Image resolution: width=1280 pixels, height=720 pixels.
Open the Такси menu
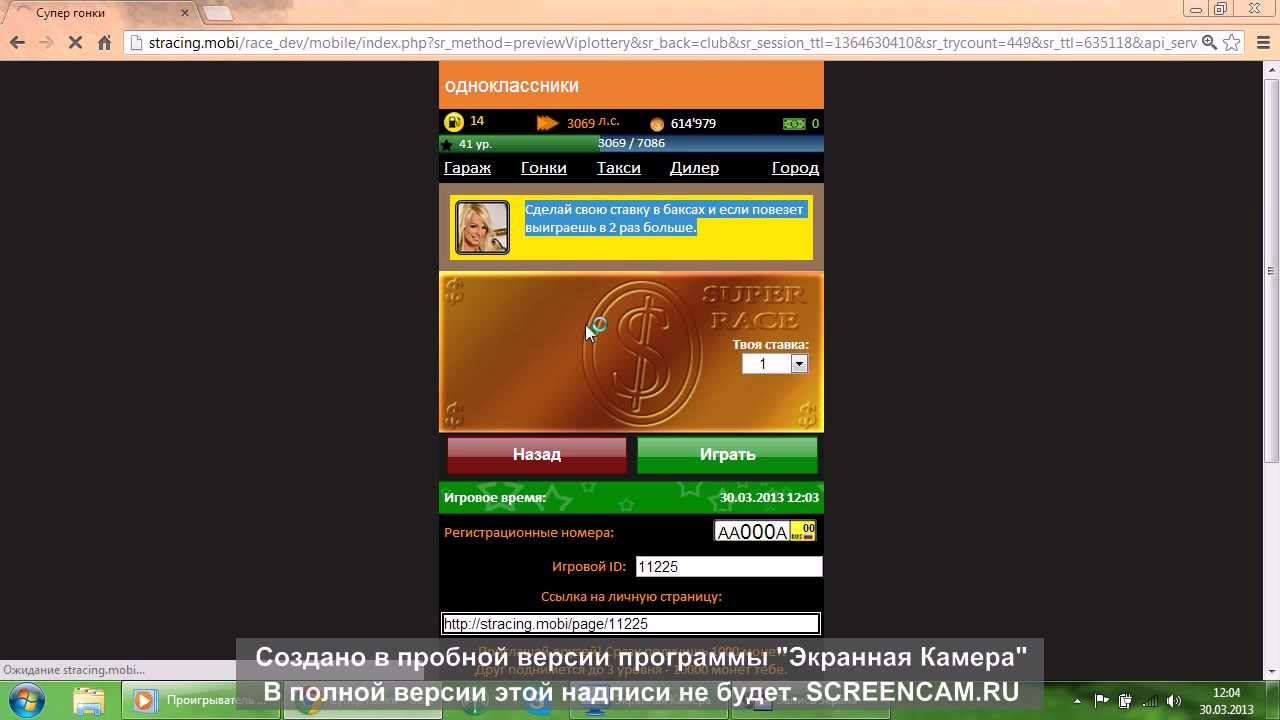619,168
